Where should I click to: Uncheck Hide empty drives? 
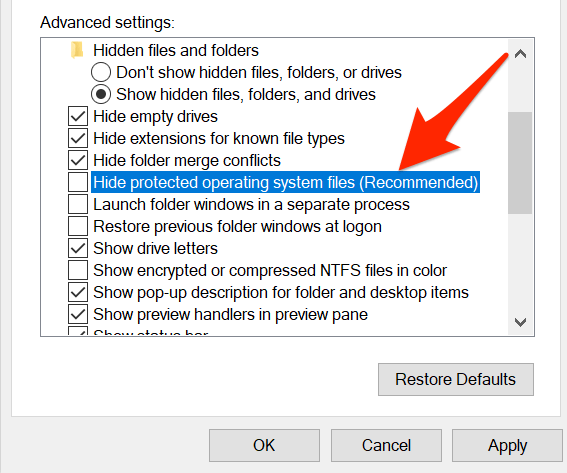[x=78, y=116]
